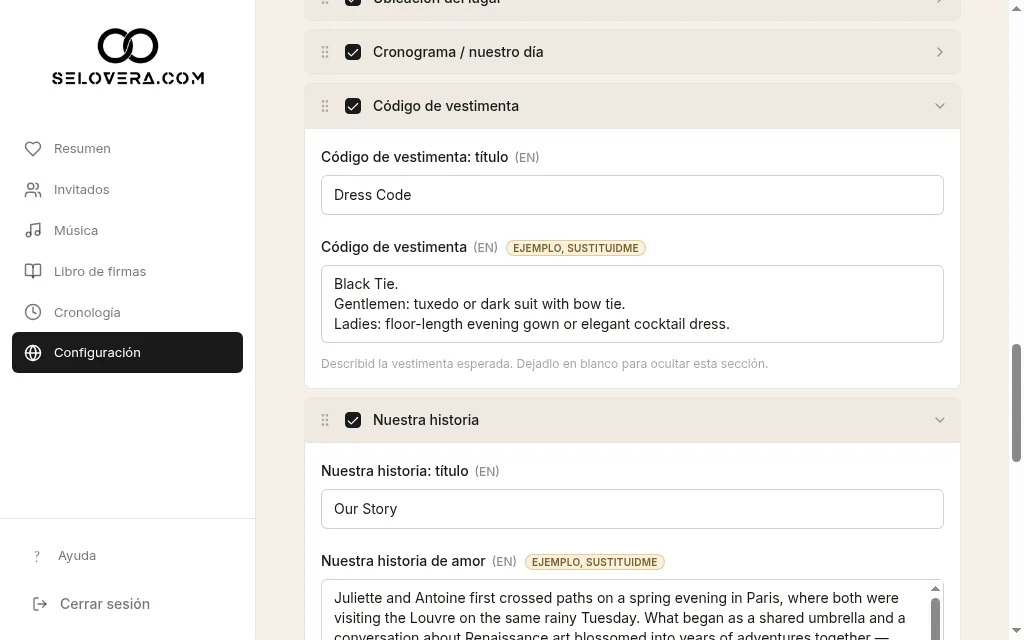Click the clock icon beside Cronología
Viewport: 1024px width, 640px height.
click(x=33, y=312)
